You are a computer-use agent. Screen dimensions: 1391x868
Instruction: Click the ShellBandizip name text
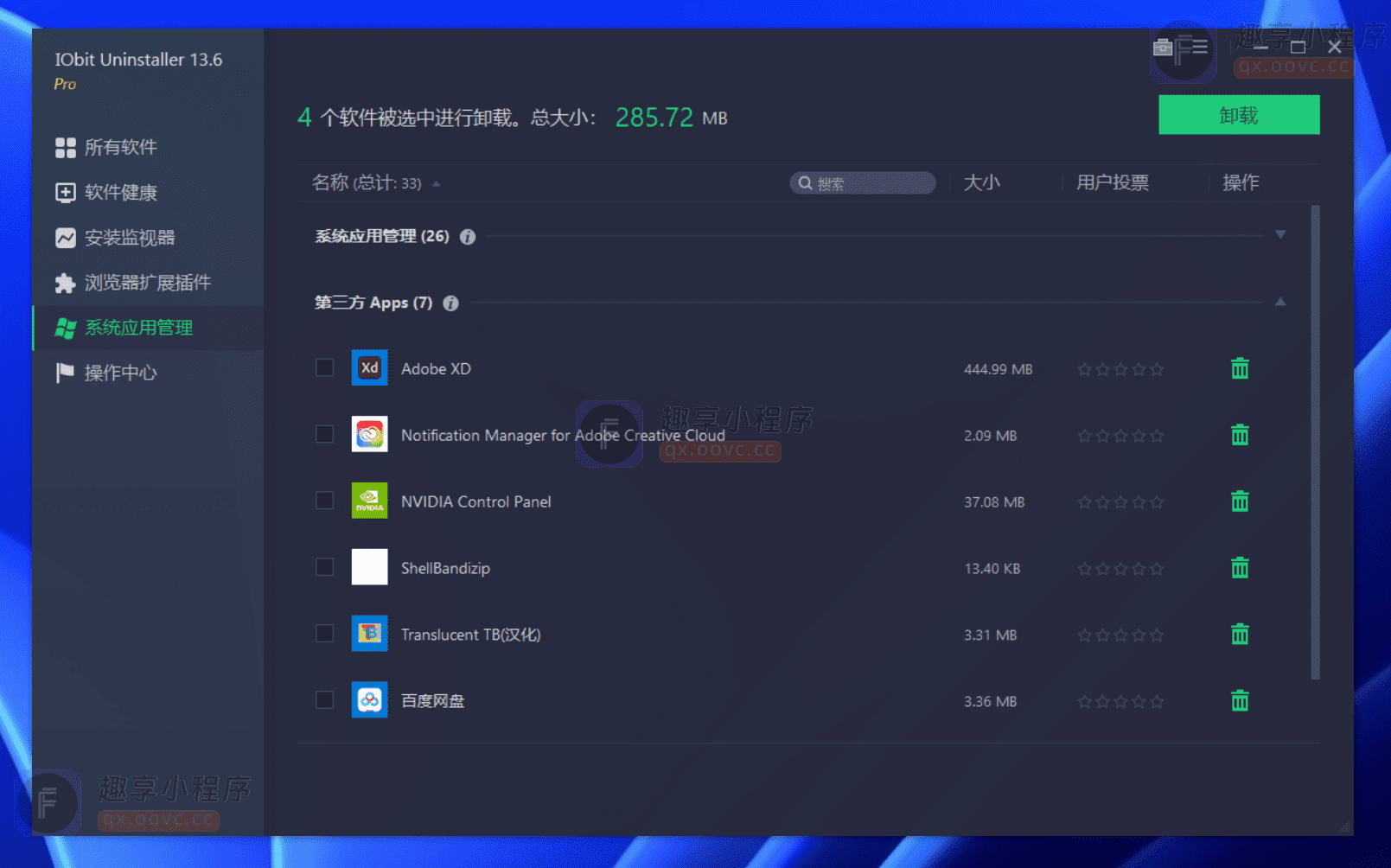pos(445,569)
